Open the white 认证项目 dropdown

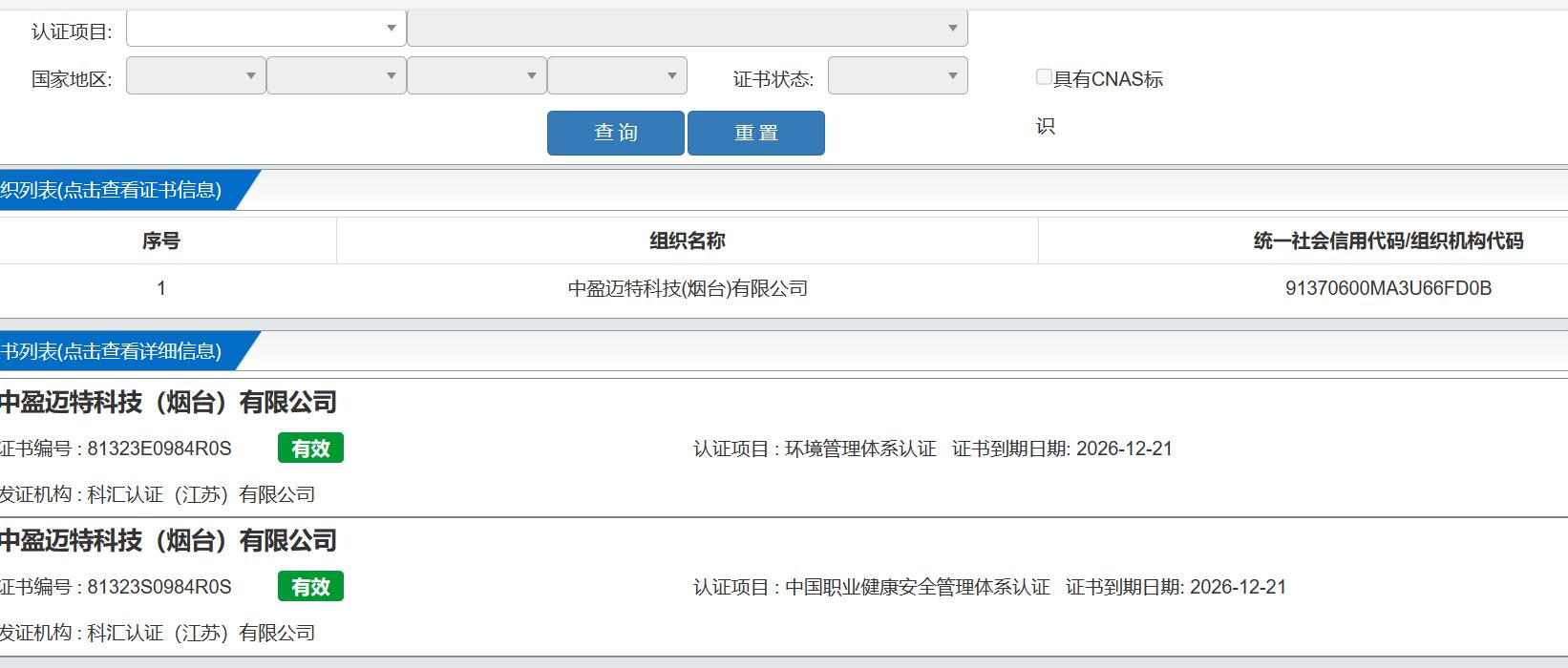click(266, 29)
